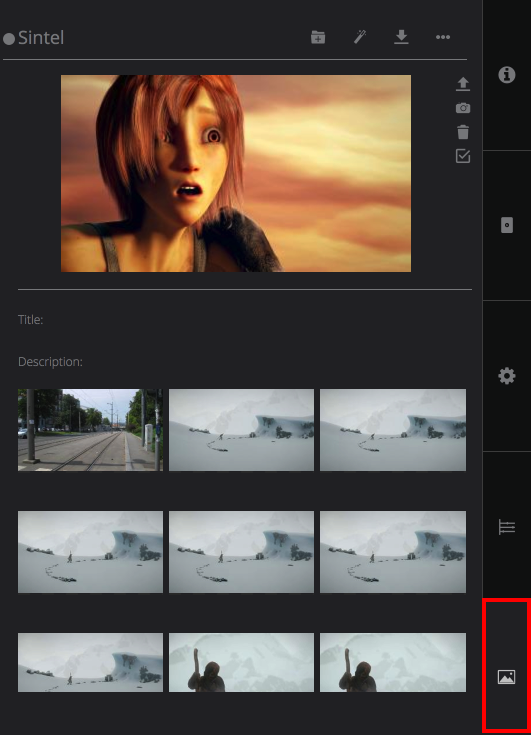The height and width of the screenshot is (735, 531).
Task: Click the camera snapshot icon
Action: click(x=463, y=108)
